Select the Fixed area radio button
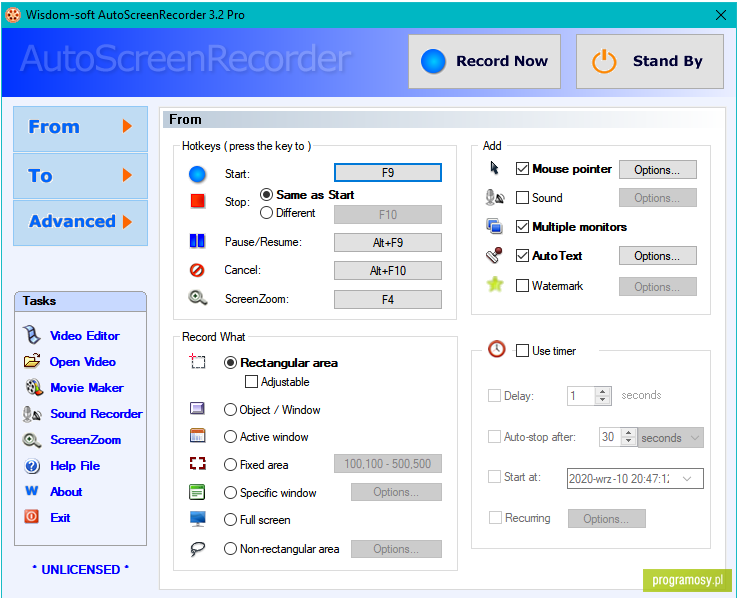Image resolution: width=738 pixels, height=598 pixels. tap(230, 465)
